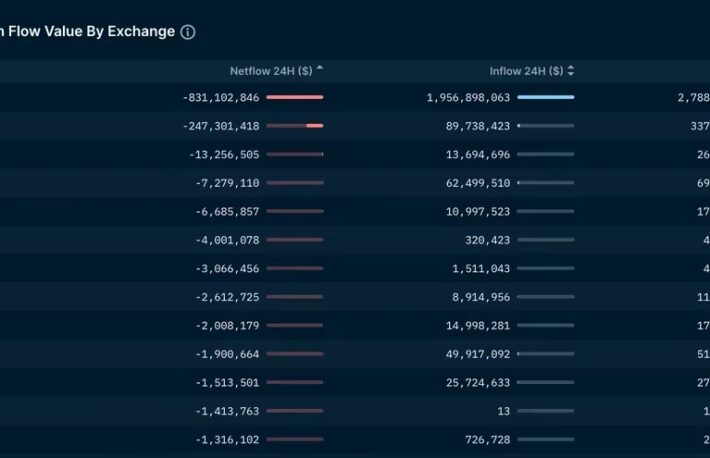Screen dimensions: 710x458
Task: Sort by Netflow 24H column arrow
Action: (320, 68)
